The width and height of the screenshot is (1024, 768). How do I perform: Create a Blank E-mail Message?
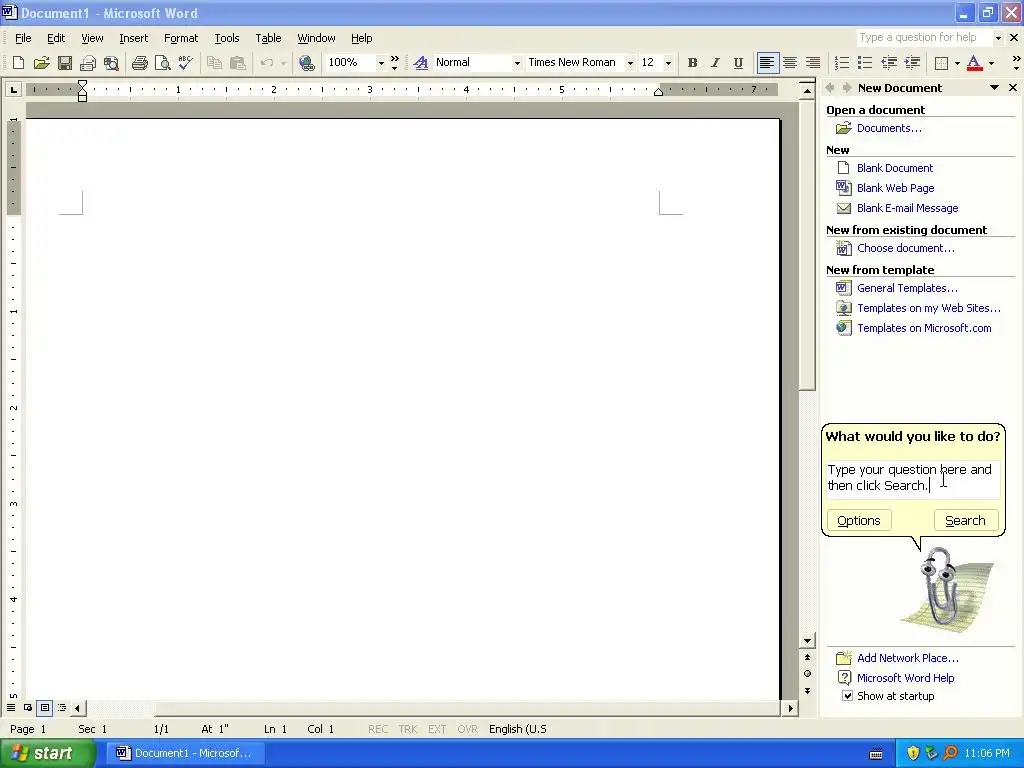(907, 208)
